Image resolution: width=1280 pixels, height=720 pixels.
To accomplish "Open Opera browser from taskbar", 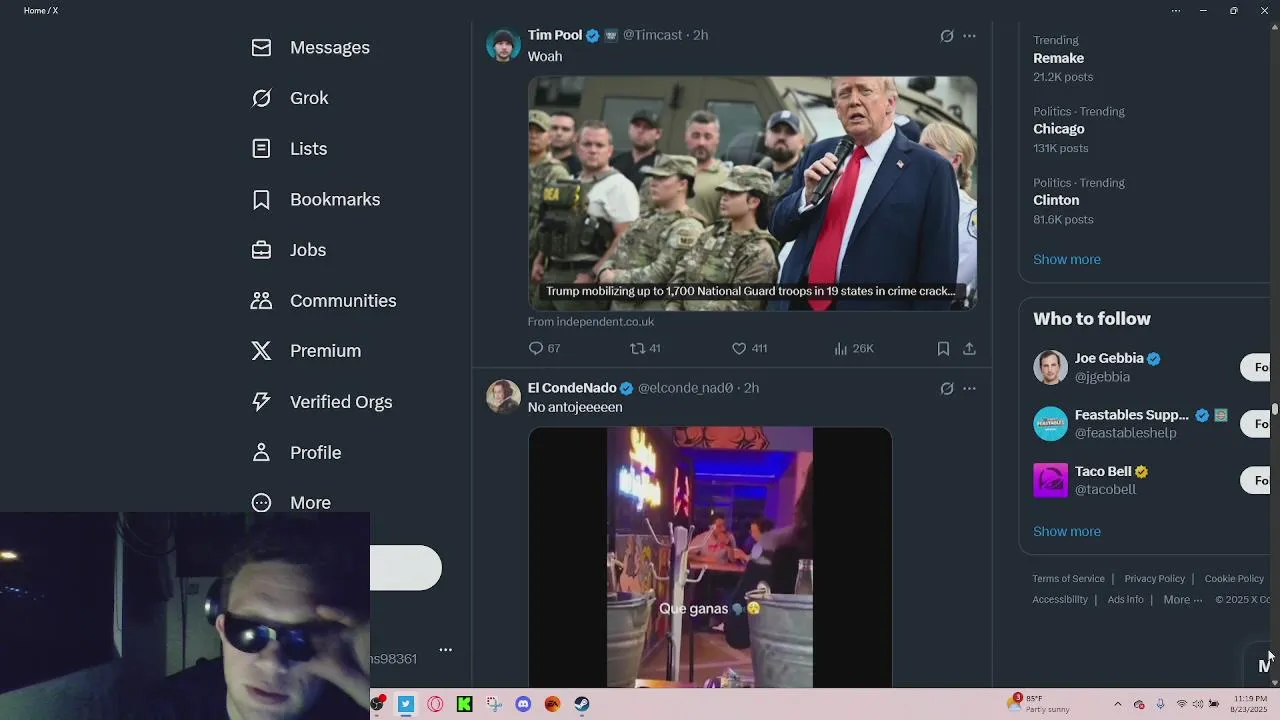I will click(435, 704).
